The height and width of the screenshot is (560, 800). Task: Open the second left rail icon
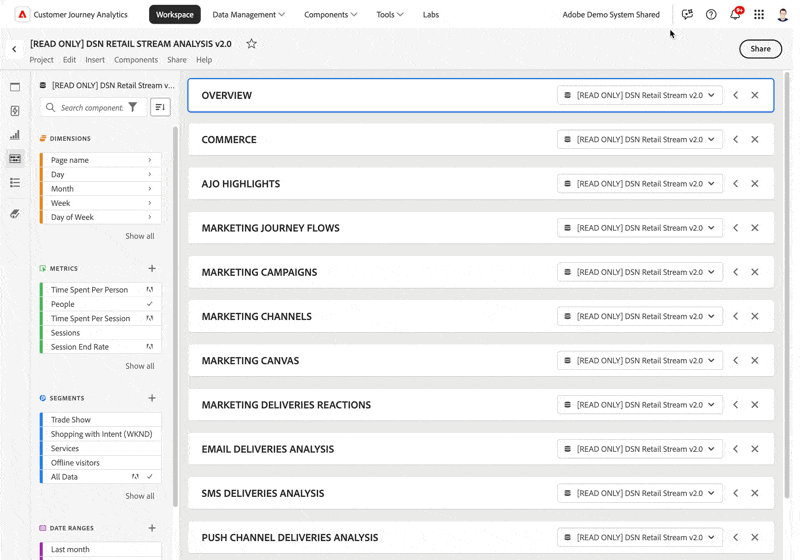coord(15,111)
